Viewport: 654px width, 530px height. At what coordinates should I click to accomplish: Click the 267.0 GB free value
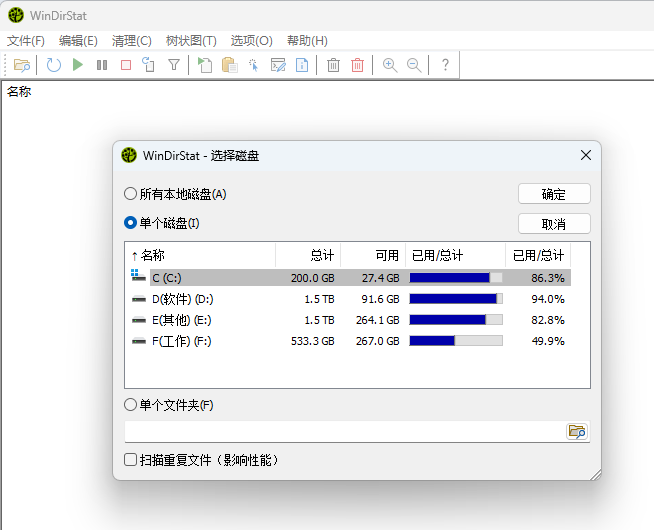click(377, 341)
